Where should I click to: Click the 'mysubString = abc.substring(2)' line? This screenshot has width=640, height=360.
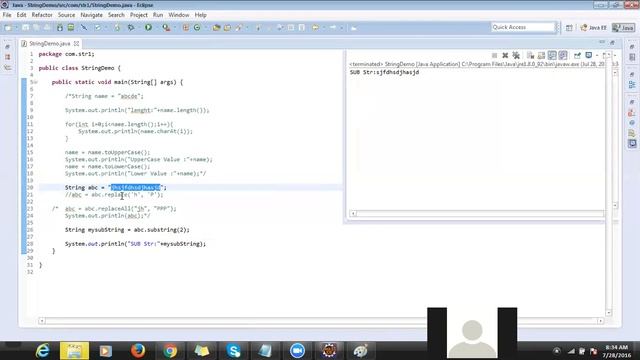point(127,230)
